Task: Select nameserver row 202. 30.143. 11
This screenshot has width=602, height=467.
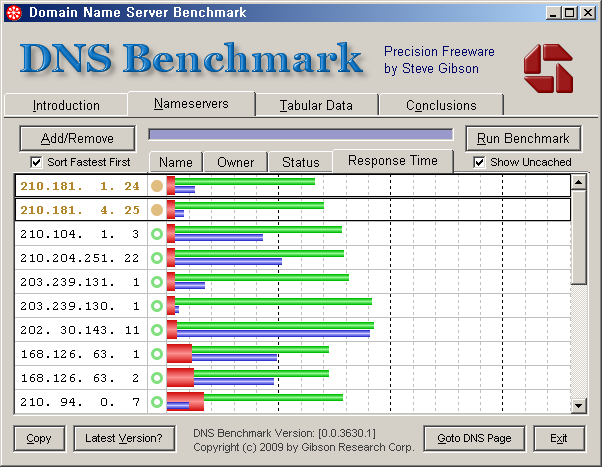Action: (x=293, y=330)
